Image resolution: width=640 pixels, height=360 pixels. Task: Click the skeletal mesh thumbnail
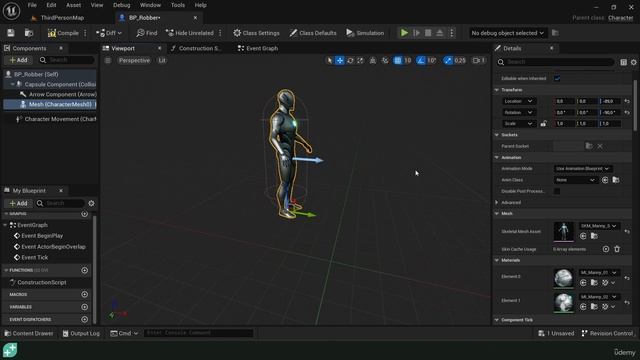pos(563,231)
